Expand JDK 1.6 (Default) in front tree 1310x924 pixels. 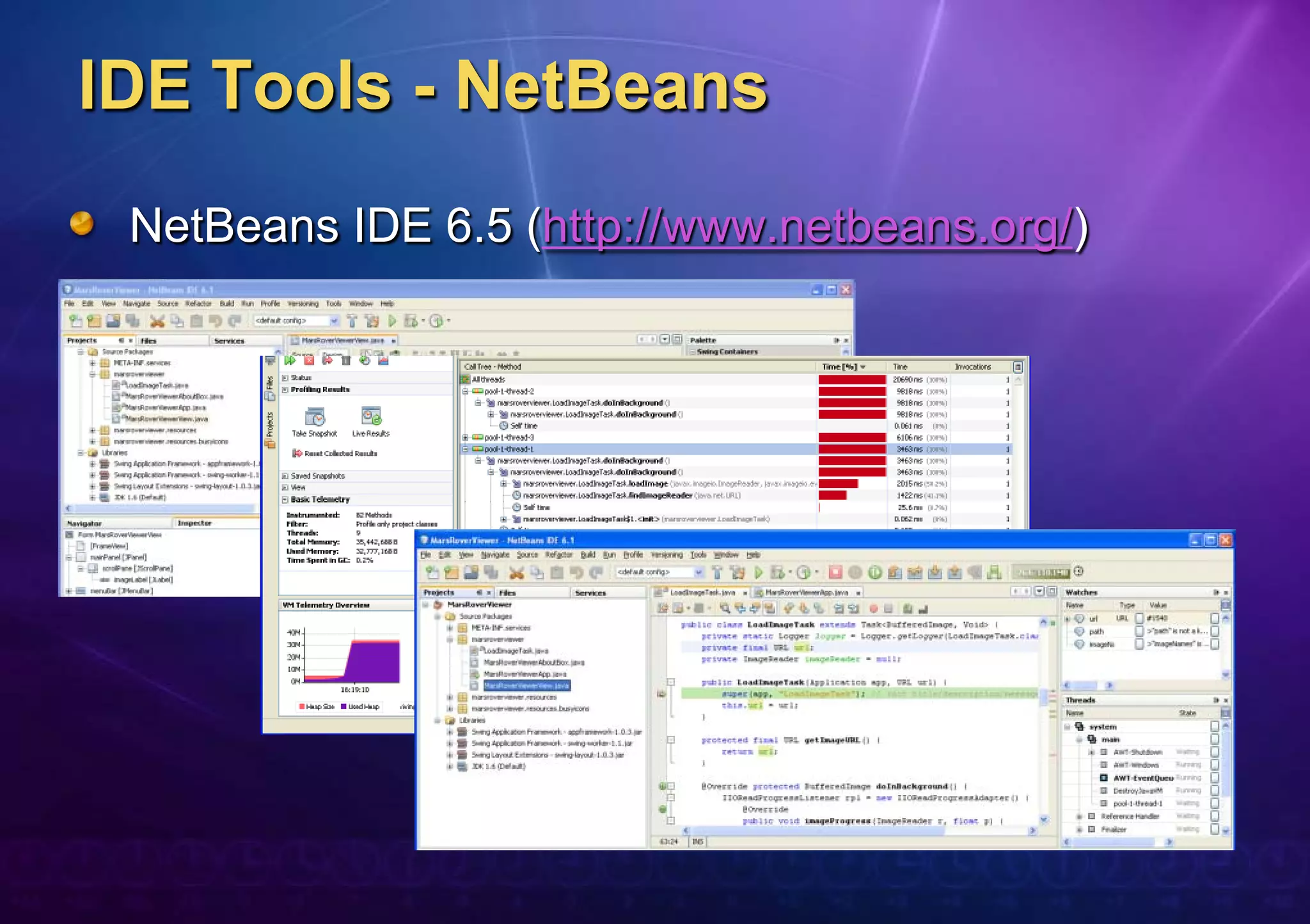[x=450, y=766]
